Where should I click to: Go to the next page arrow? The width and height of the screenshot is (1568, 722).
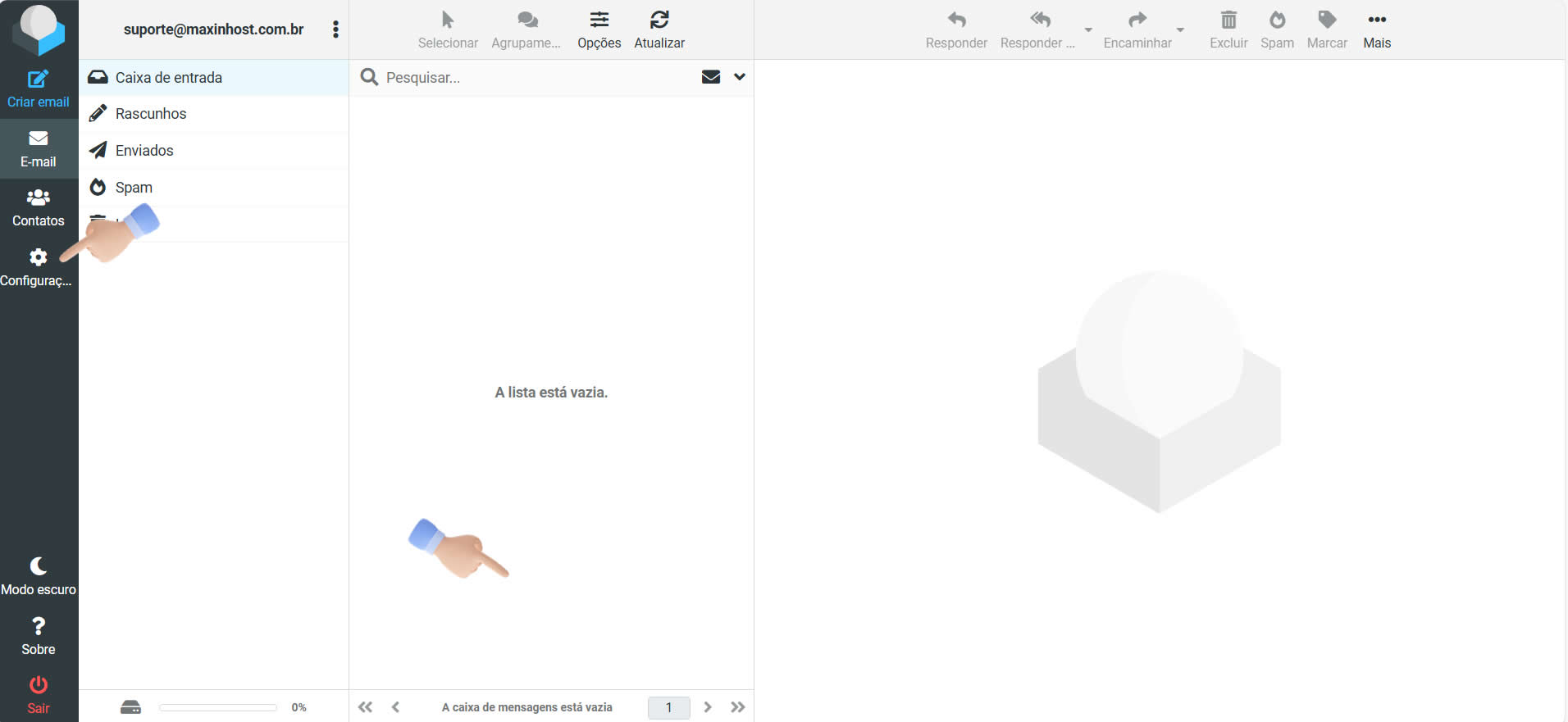point(708,707)
